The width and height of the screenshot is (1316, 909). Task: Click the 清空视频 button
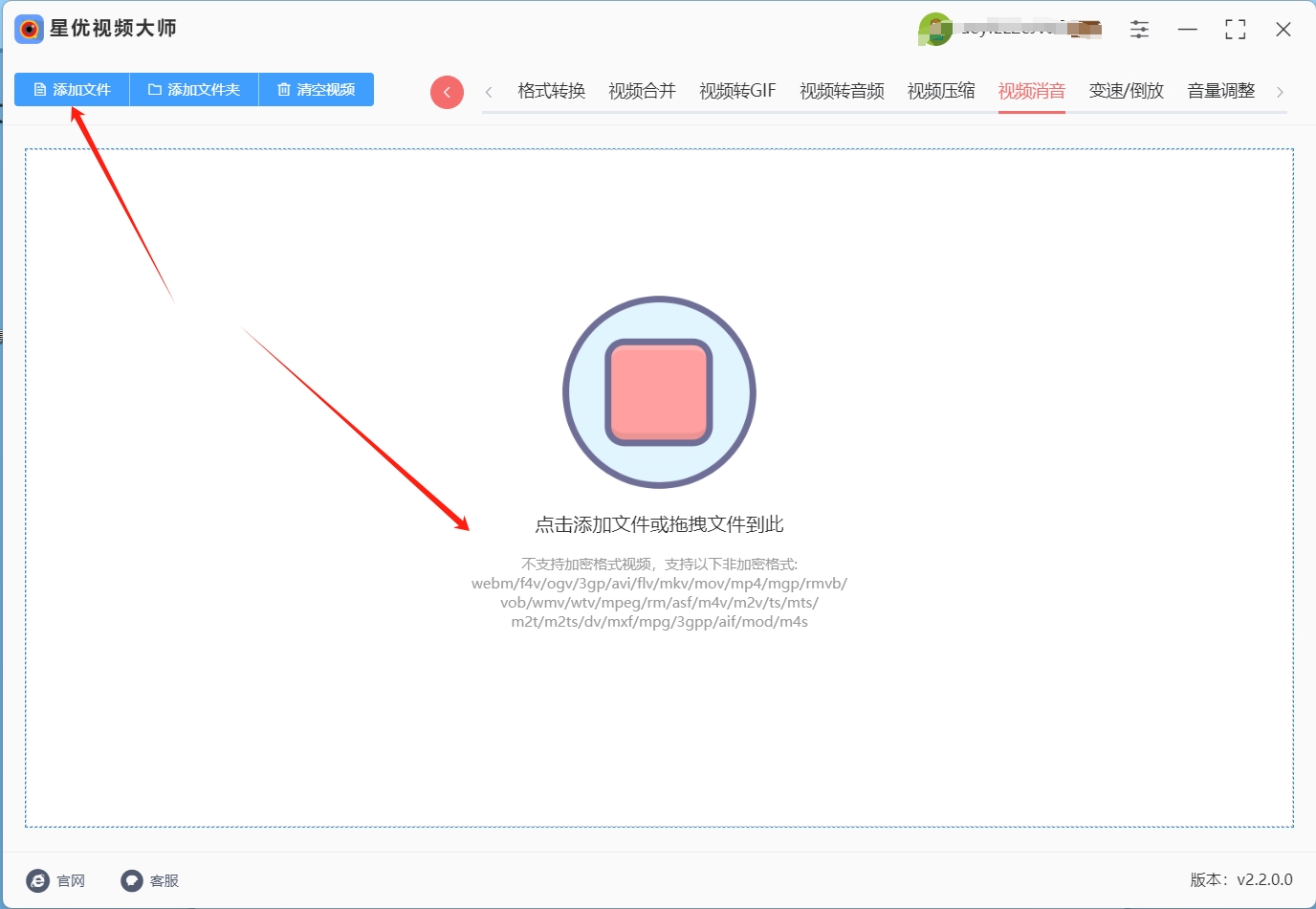pos(317,90)
